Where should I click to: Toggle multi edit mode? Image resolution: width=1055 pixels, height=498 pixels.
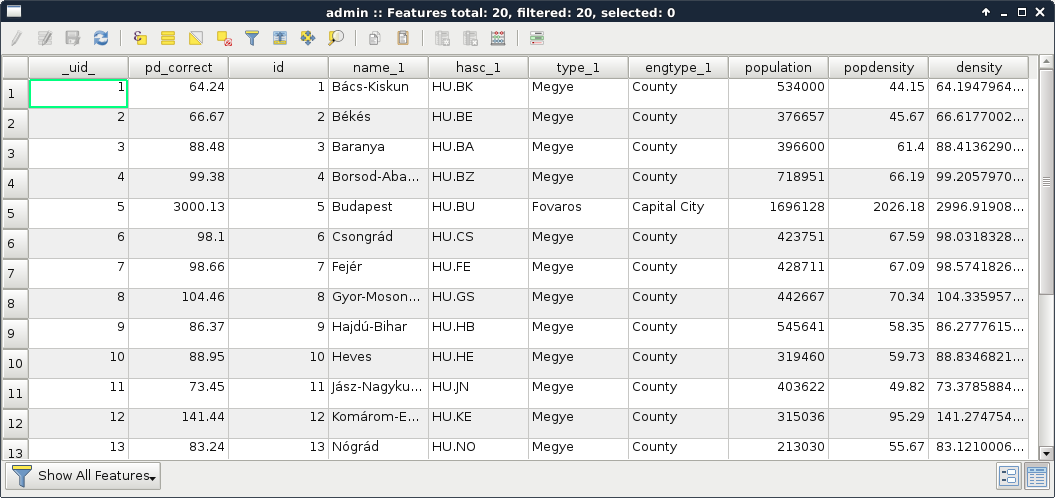tap(44, 38)
